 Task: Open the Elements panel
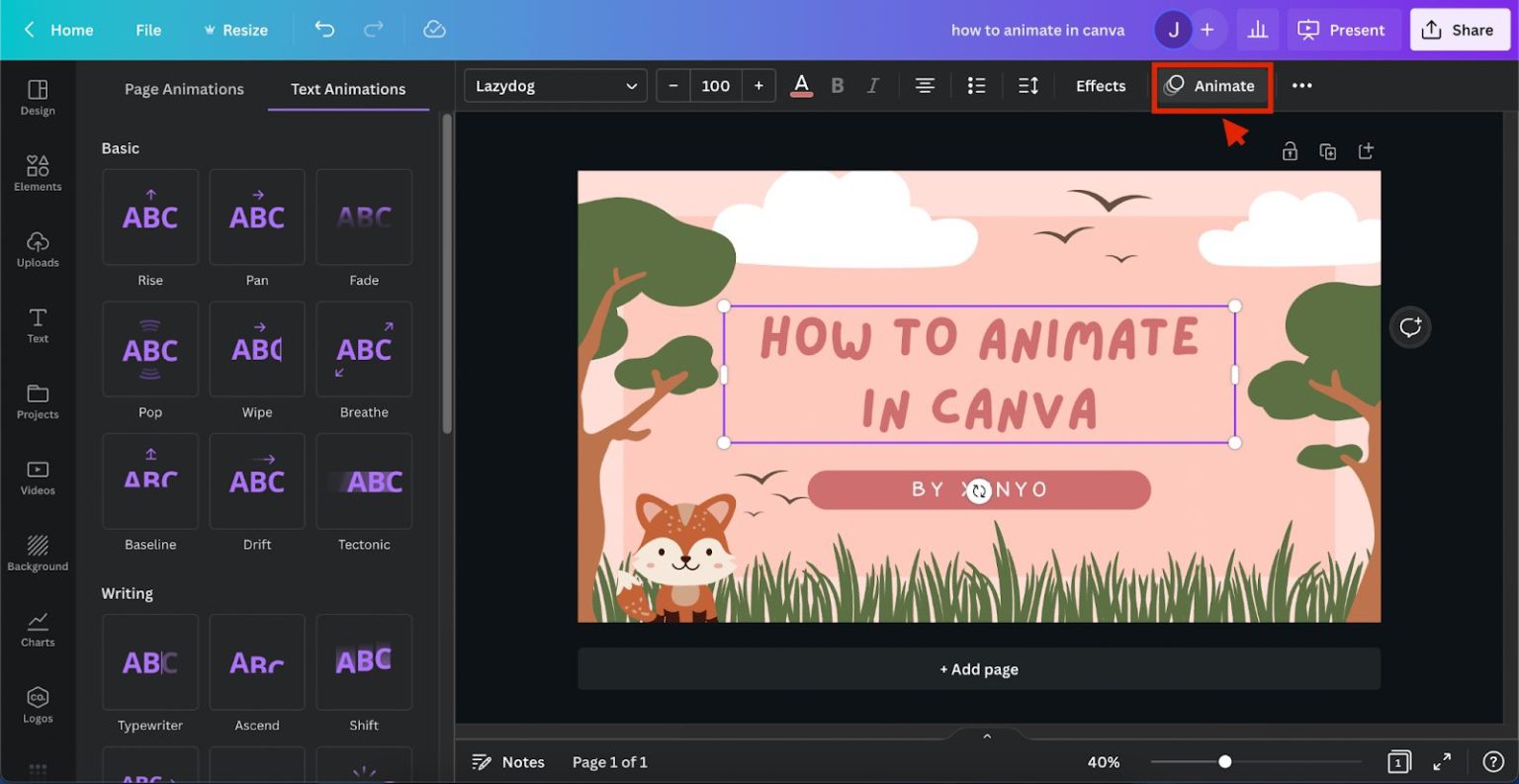pyautogui.click(x=38, y=174)
